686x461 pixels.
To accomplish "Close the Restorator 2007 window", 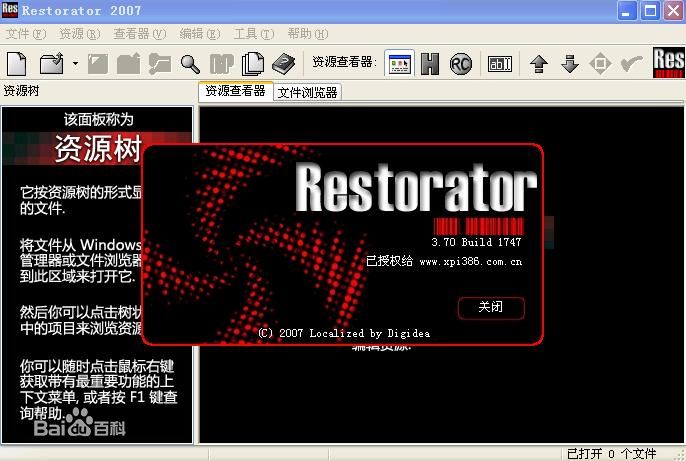I will click(674, 10).
